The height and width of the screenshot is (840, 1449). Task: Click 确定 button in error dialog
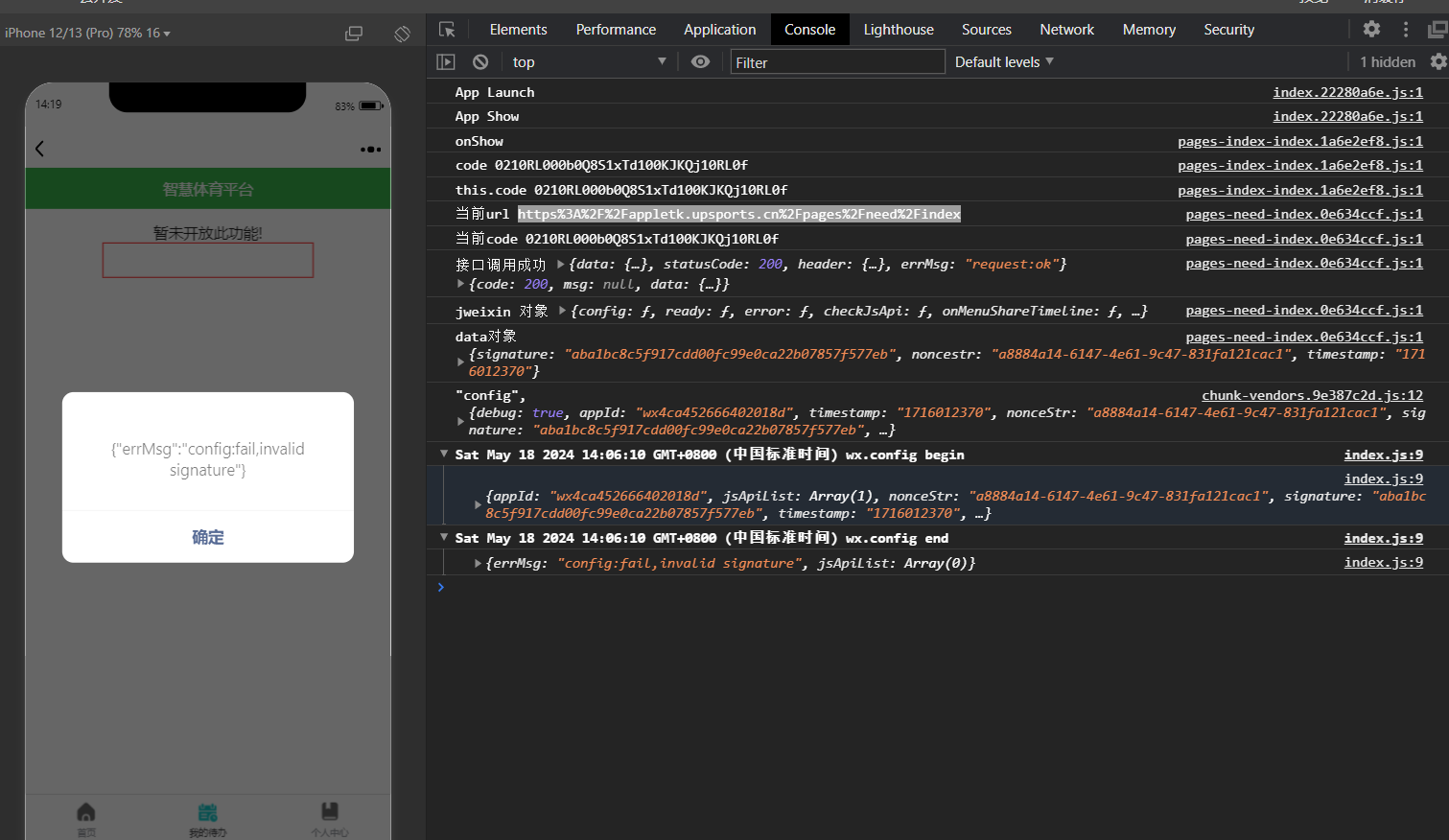(208, 537)
